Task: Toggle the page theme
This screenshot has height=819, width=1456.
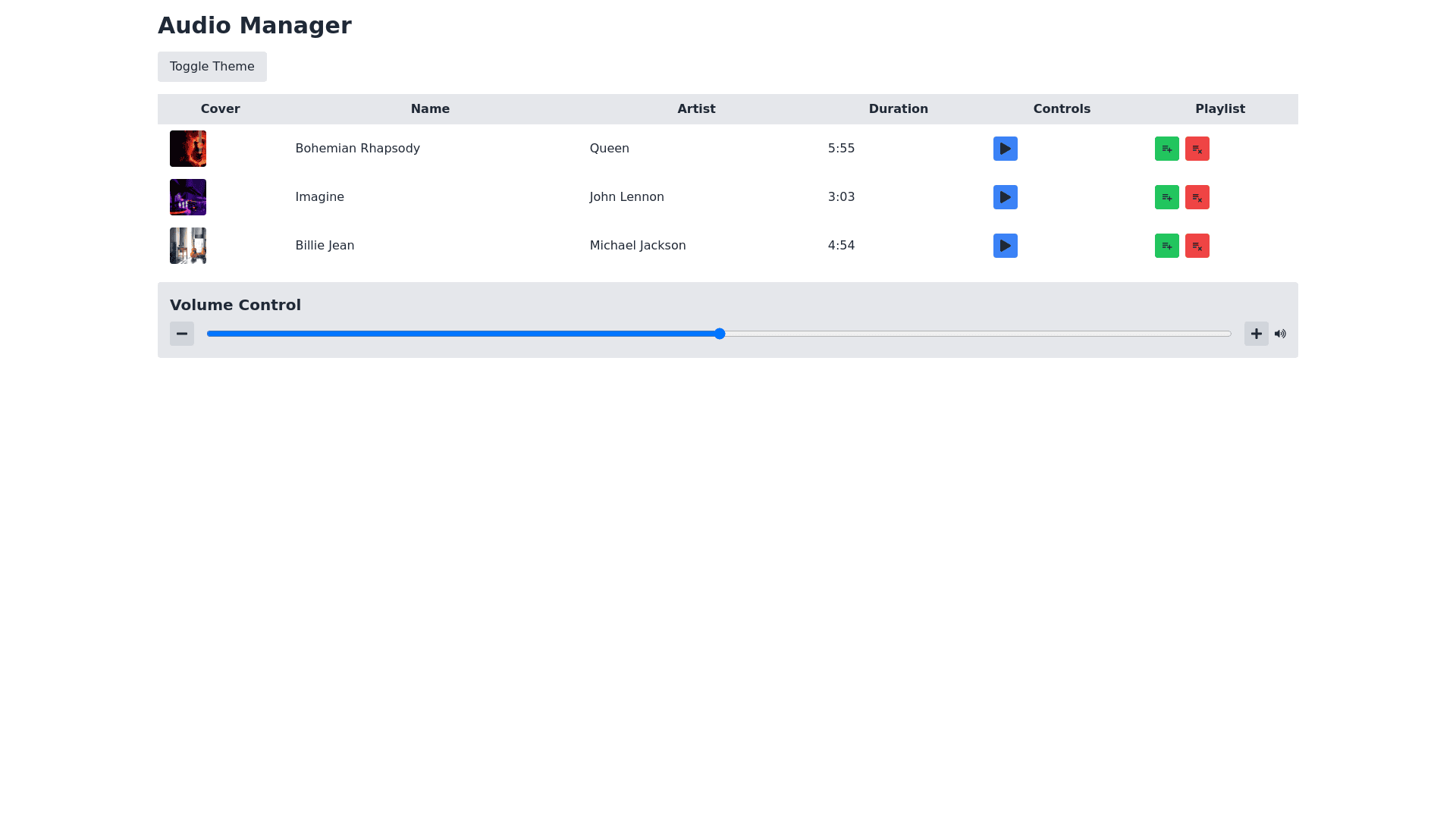Action: 212,67
